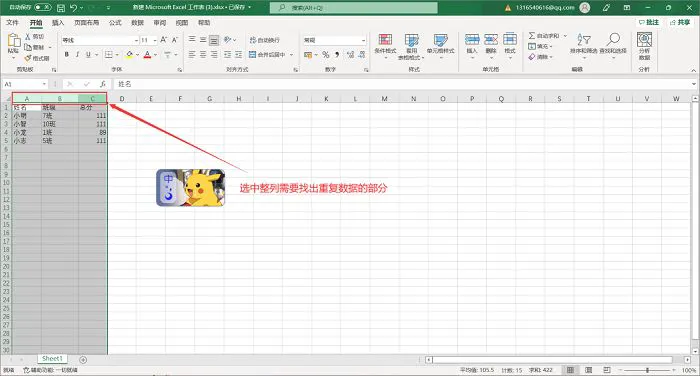Click the Analyze Data icon

644,40
